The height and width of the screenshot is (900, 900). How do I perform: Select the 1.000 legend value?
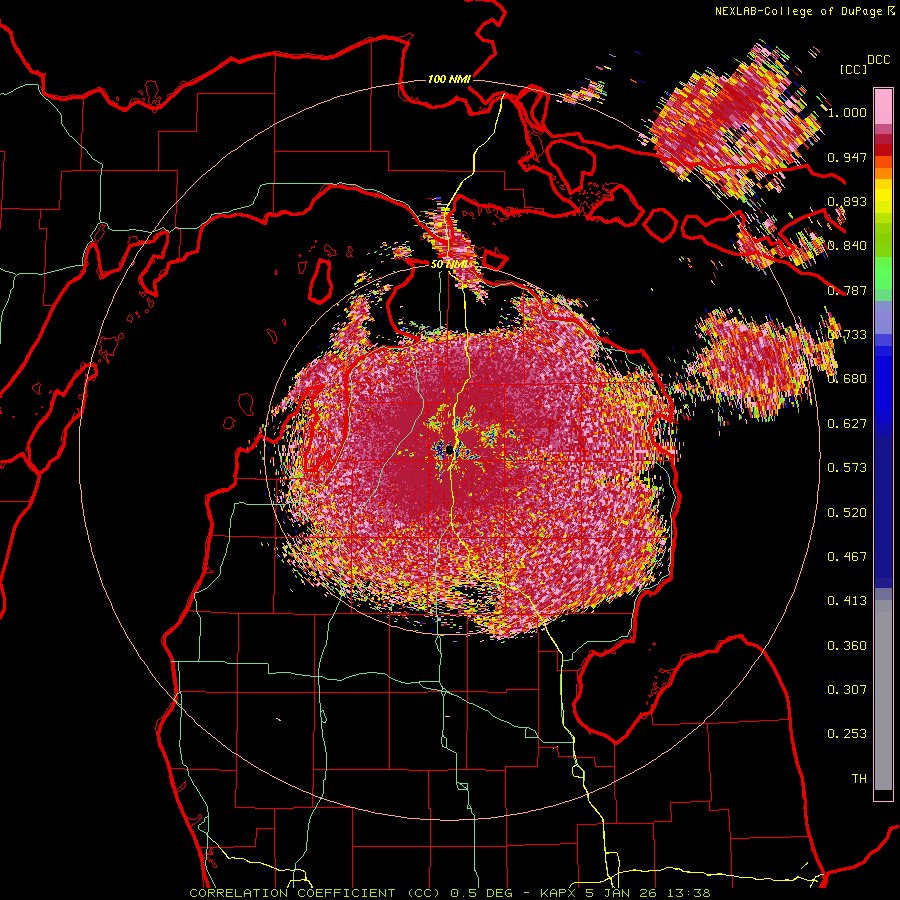click(x=847, y=112)
